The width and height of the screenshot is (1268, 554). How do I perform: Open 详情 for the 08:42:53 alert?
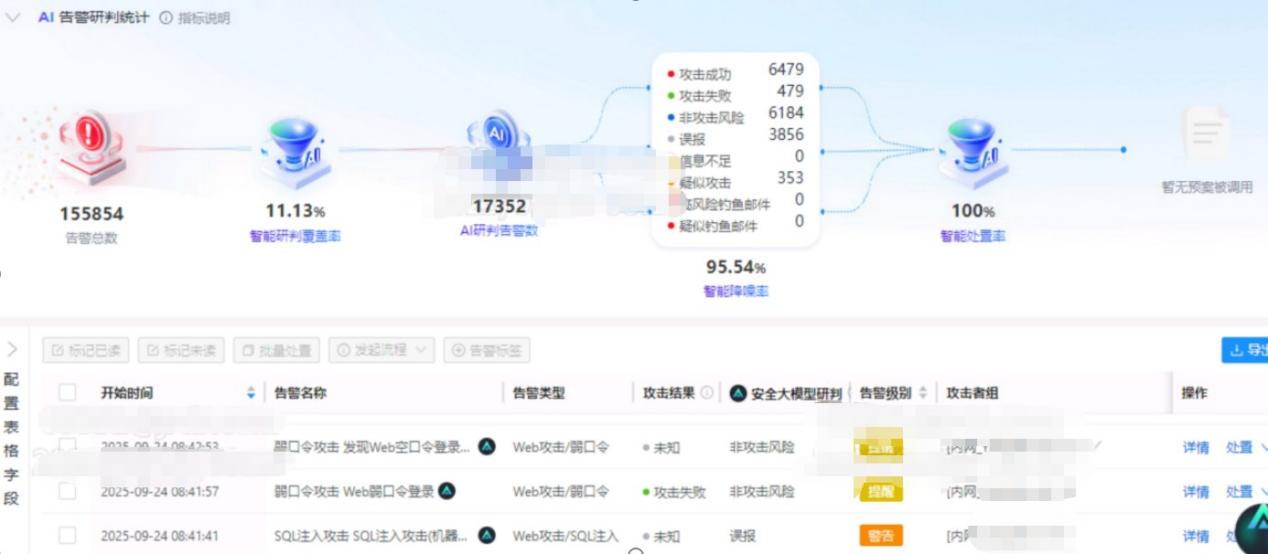(x=1196, y=447)
